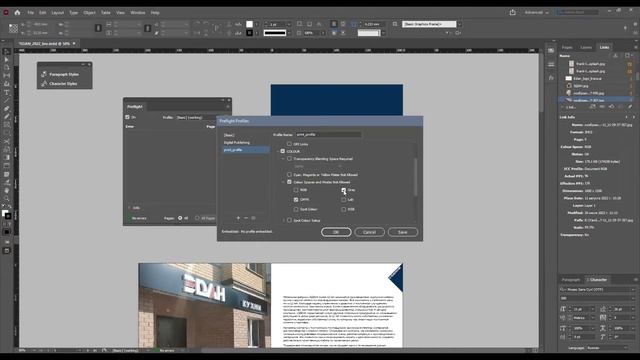Toggle the Spot Colour checkbox

coord(296,209)
